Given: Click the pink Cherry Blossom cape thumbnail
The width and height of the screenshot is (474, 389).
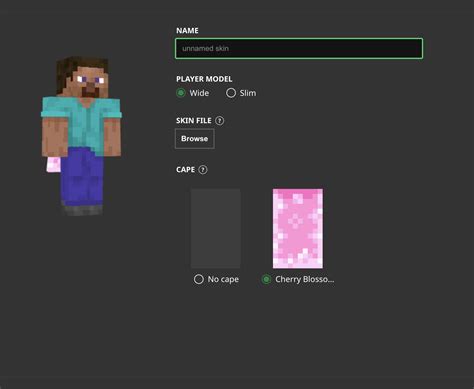Looking at the screenshot, I should tap(298, 228).
